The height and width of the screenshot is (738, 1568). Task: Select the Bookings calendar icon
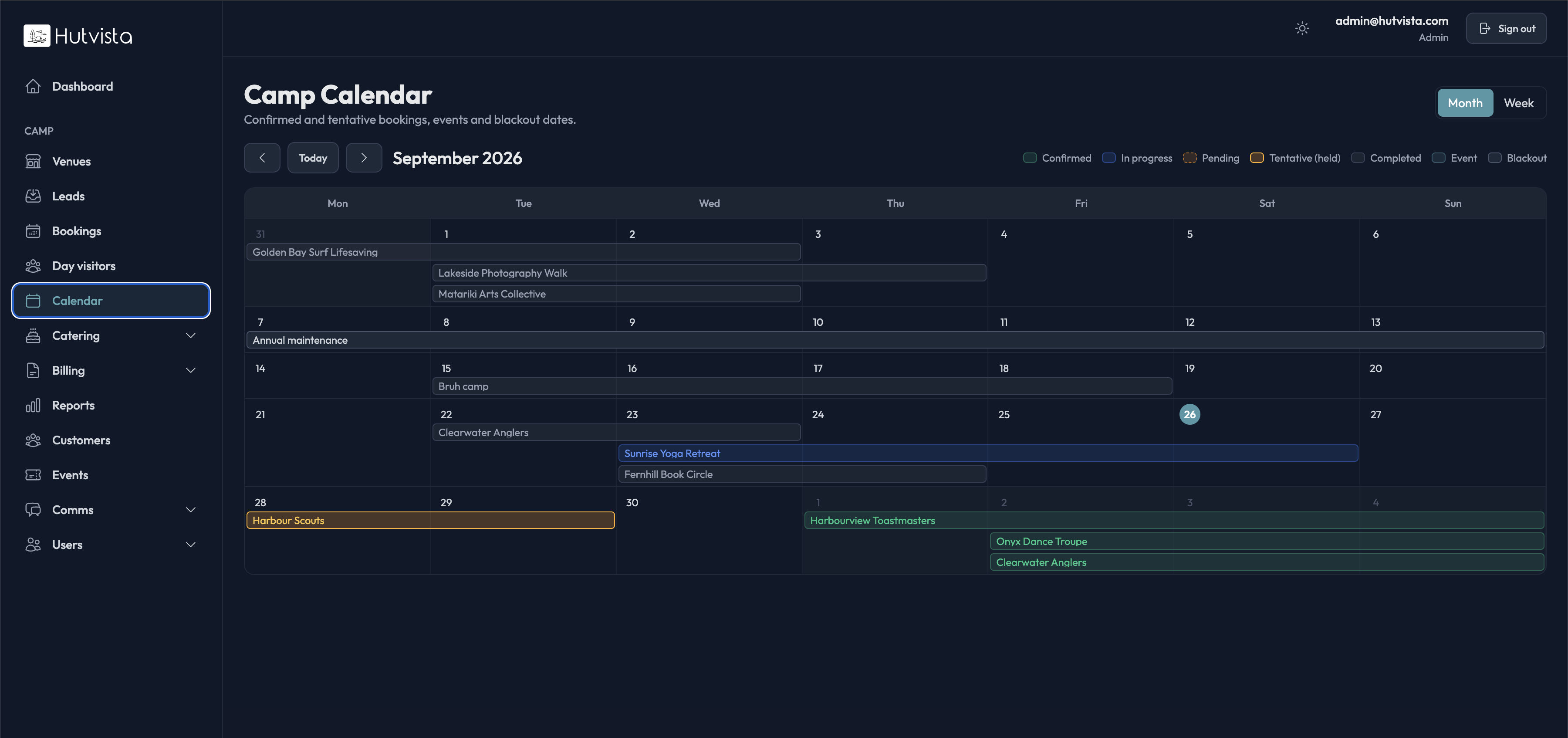pos(33,231)
